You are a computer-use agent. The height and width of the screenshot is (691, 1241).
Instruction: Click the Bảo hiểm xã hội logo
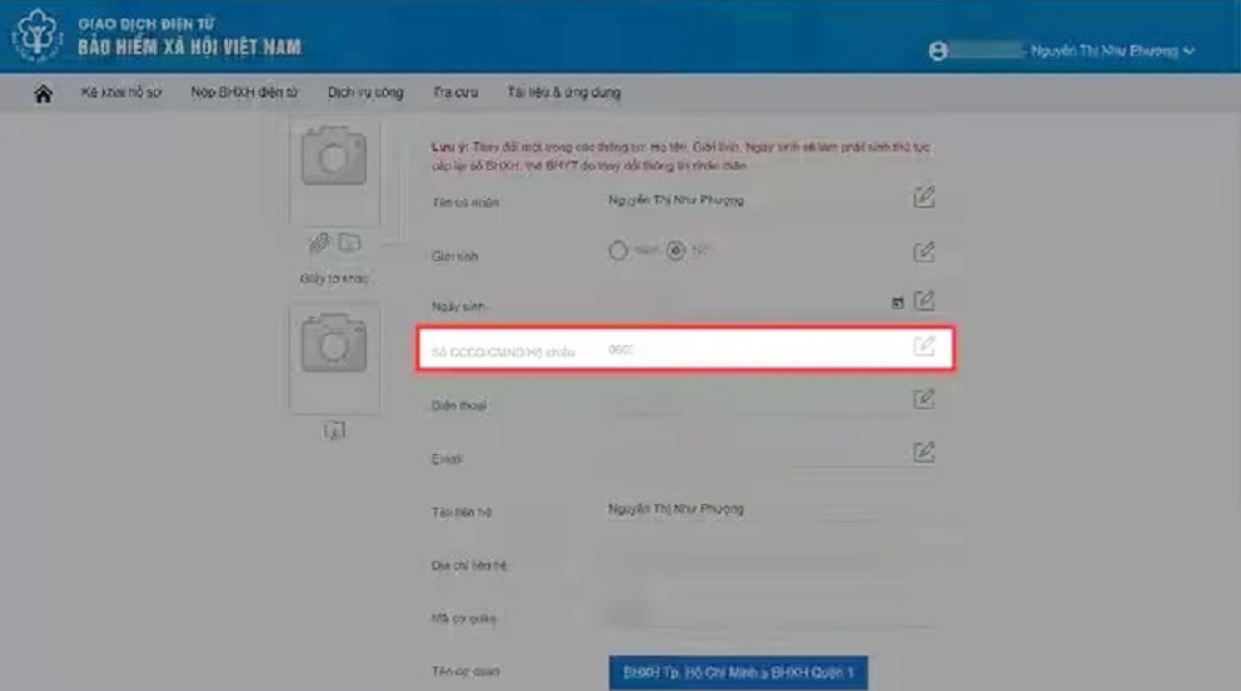[x=37, y=36]
